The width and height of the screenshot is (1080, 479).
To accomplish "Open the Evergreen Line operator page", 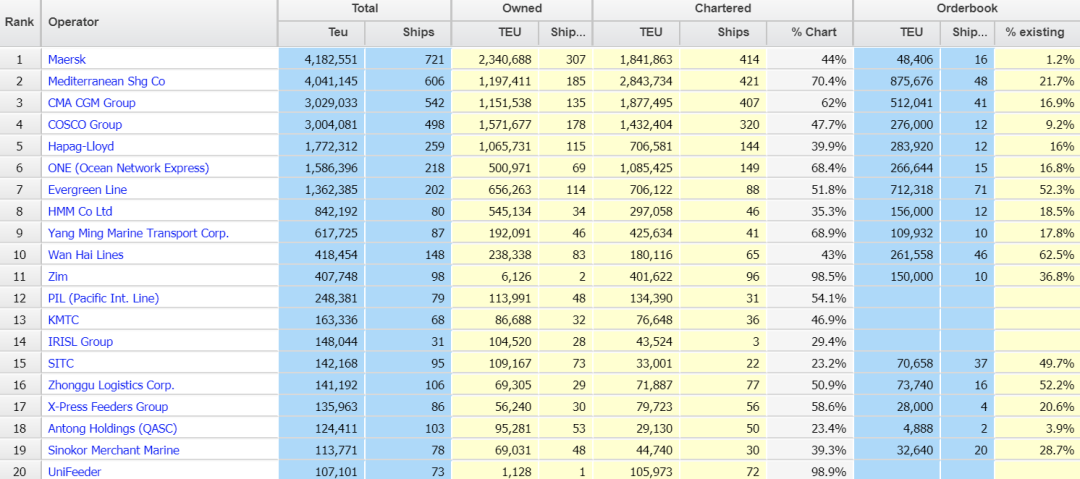I will (x=87, y=190).
